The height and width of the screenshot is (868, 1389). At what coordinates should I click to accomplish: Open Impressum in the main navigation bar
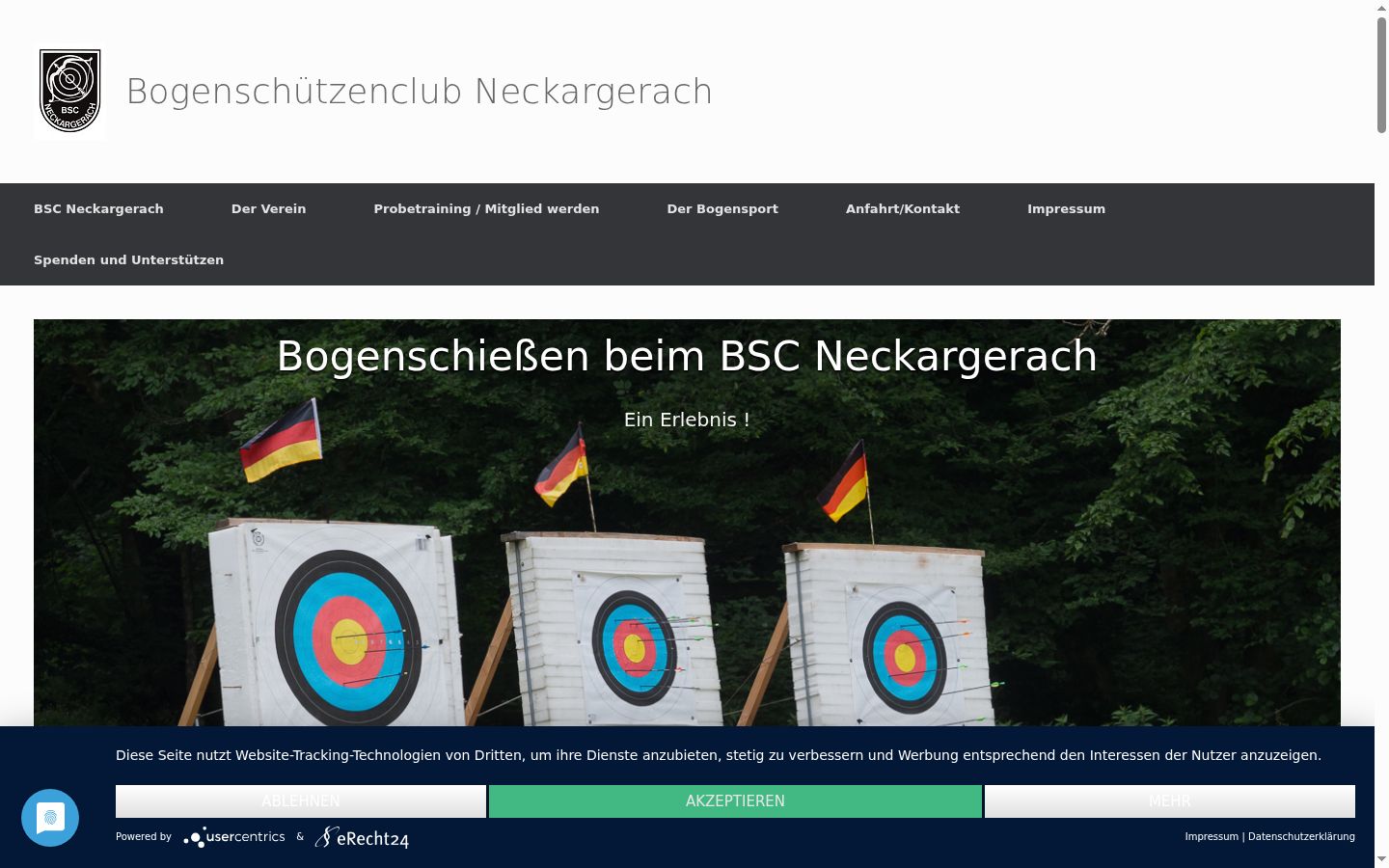click(1066, 209)
